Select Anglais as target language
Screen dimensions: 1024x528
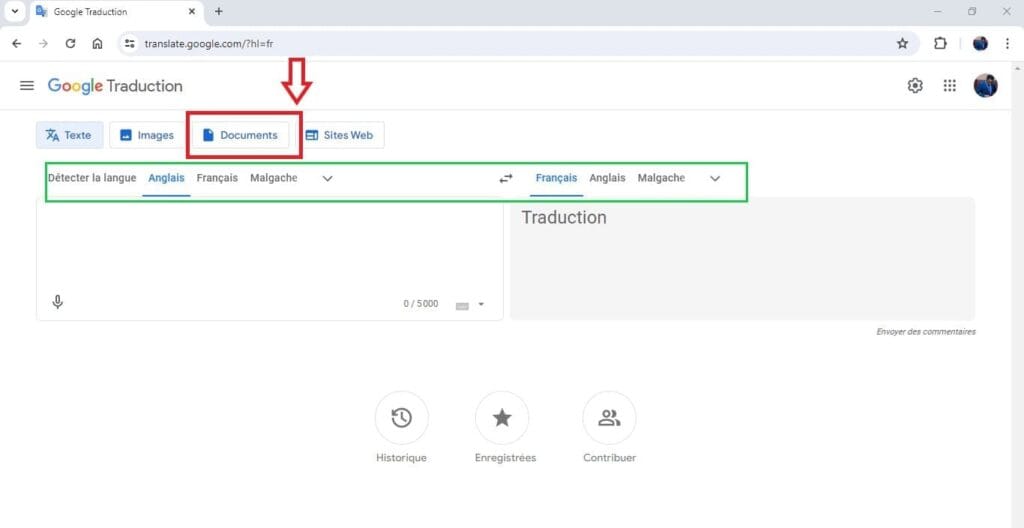click(x=607, y=178)
